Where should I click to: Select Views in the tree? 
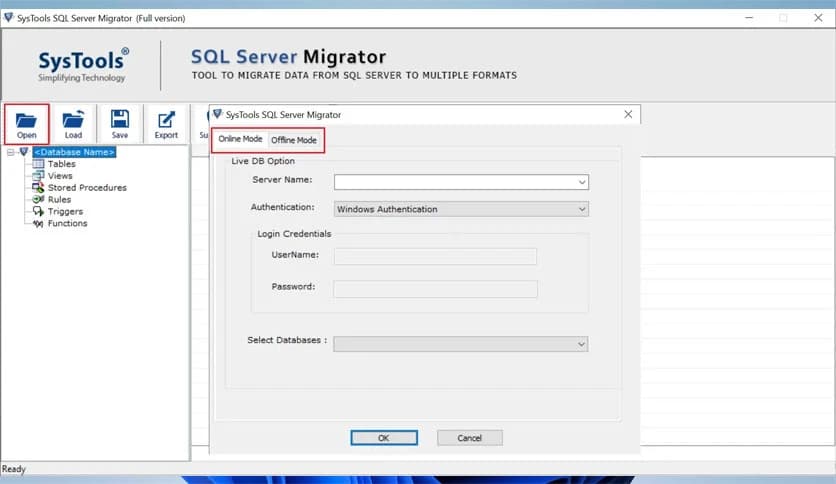point(60,175)
